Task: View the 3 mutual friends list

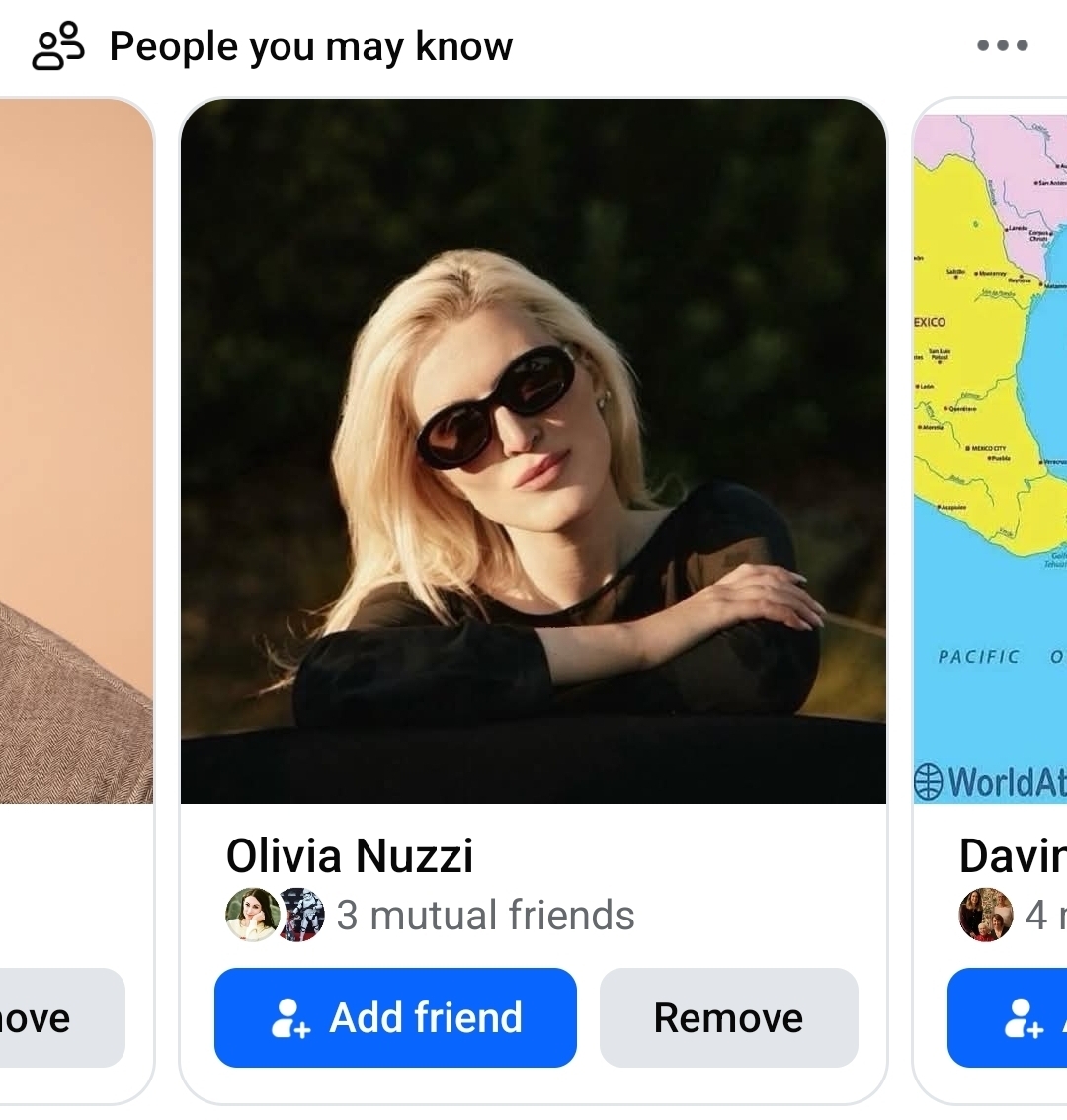Action: [x=485, y=916]
